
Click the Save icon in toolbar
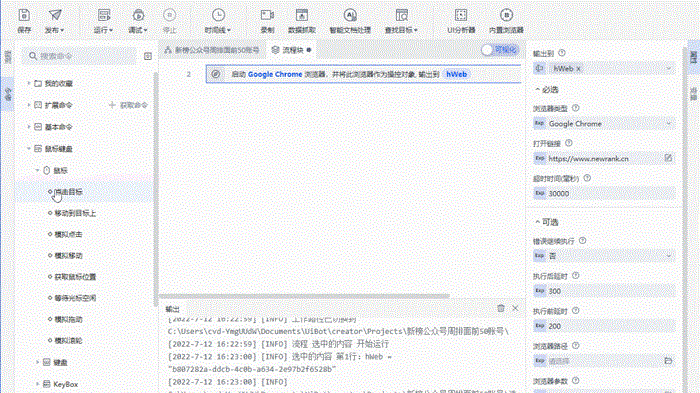[24, 15]
